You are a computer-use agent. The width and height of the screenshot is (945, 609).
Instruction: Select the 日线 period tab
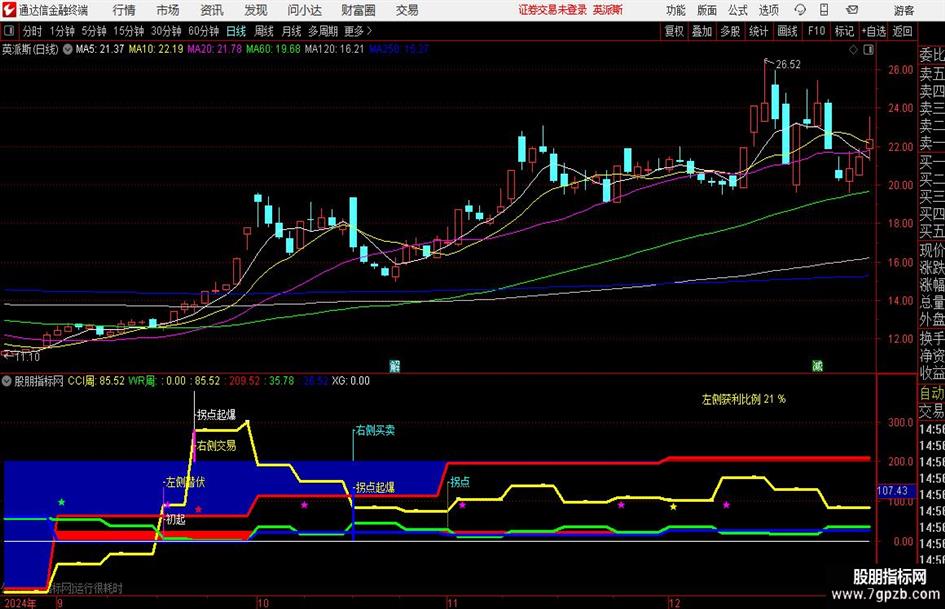(x=236, y=31)
